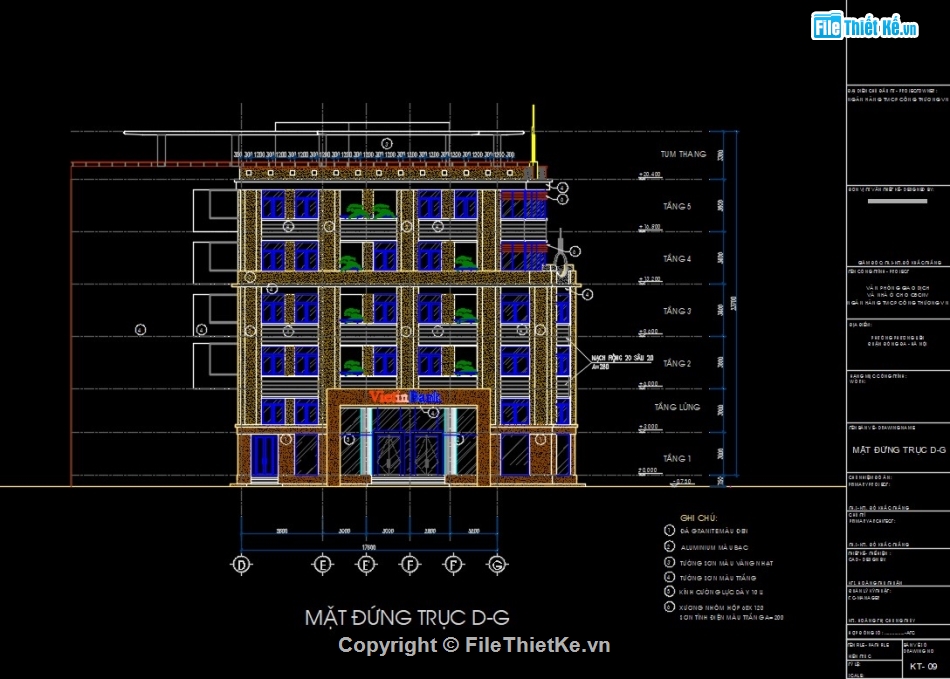Click the TẦNG 1 floor label
The image size is (950, 679).
[x=676, y=458]
